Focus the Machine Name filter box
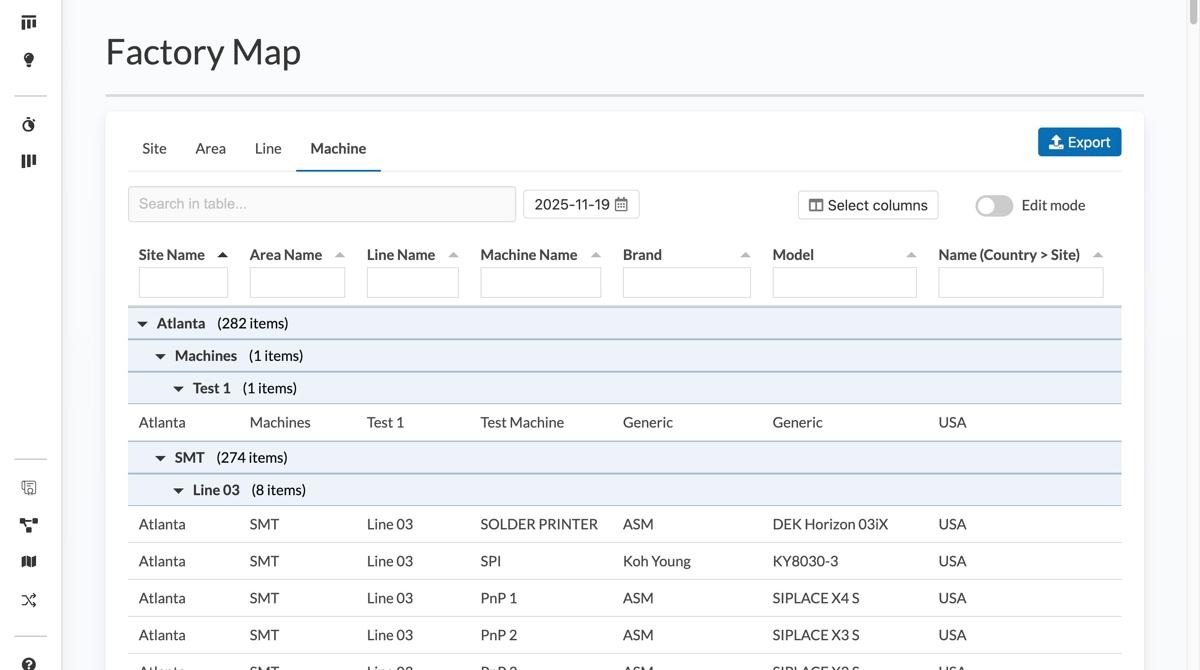1200x670 pixels. [x=540, y=283]
